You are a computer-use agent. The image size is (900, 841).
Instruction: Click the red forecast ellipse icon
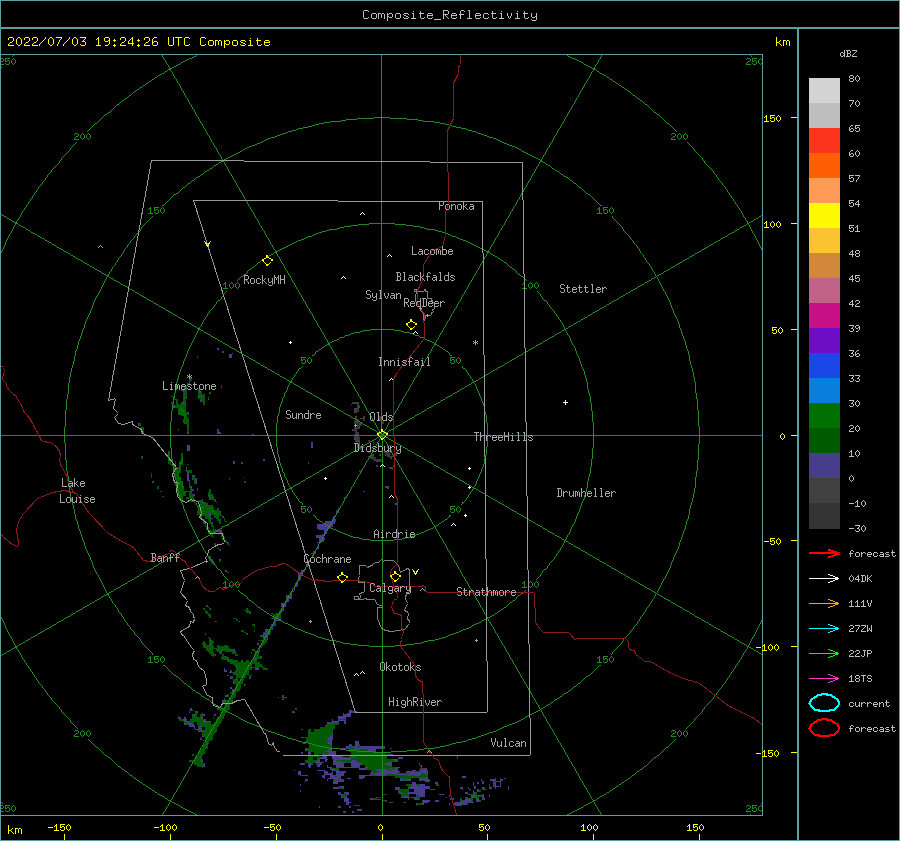[x=824, y=728]
